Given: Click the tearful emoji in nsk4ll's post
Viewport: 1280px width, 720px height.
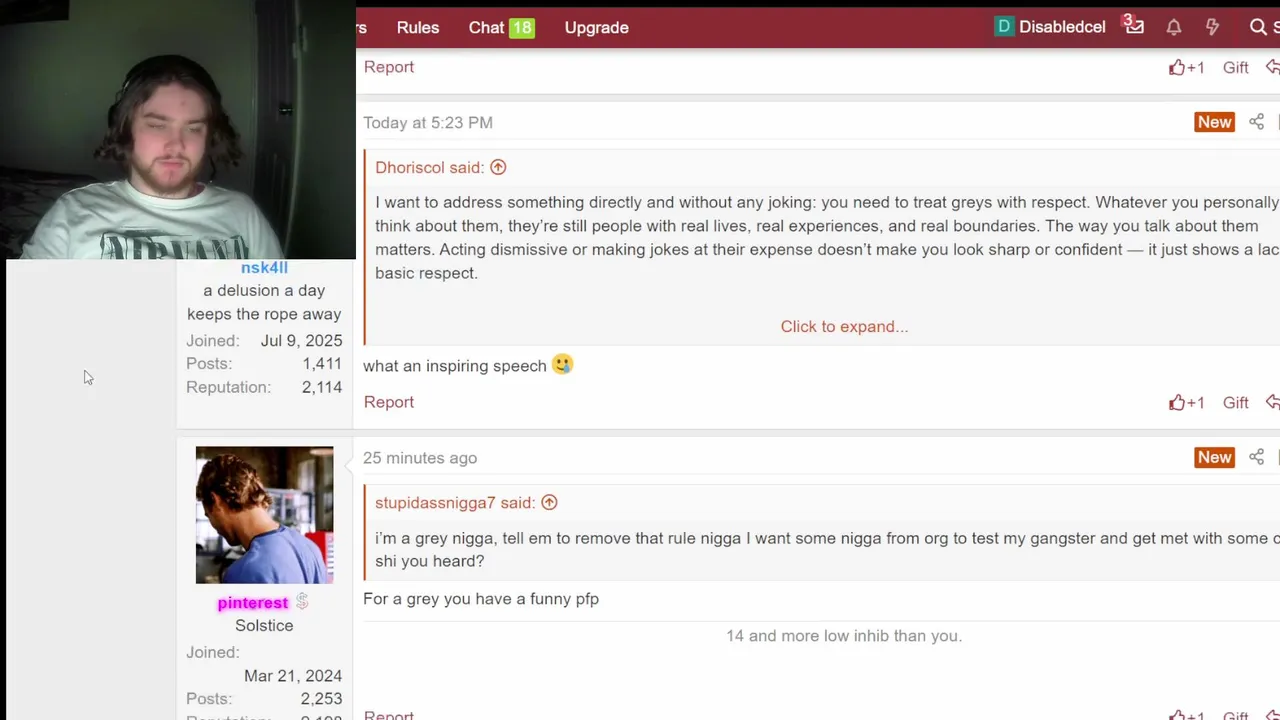Looking at the screenshot, I should (x=562, y=365).
